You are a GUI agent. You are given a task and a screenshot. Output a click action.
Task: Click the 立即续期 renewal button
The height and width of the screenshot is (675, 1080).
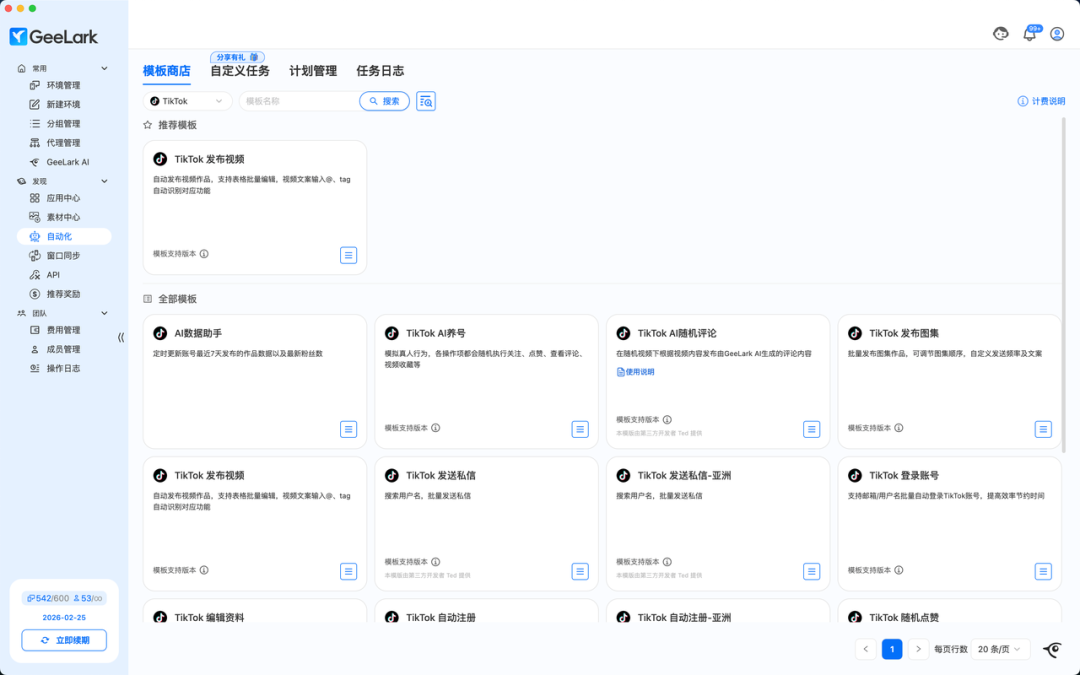click(x=63, y=640)
